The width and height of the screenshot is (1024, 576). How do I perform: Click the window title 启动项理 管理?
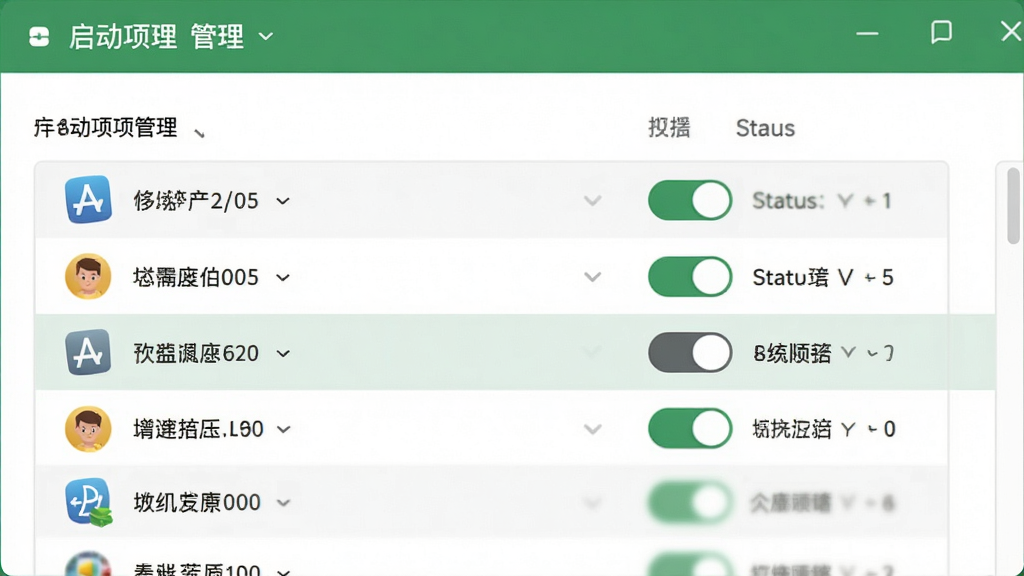(156, 37)
